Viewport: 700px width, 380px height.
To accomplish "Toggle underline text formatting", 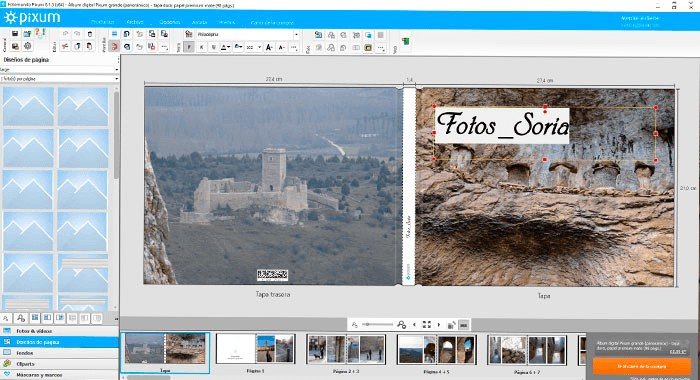I will [x=213, y=47].
